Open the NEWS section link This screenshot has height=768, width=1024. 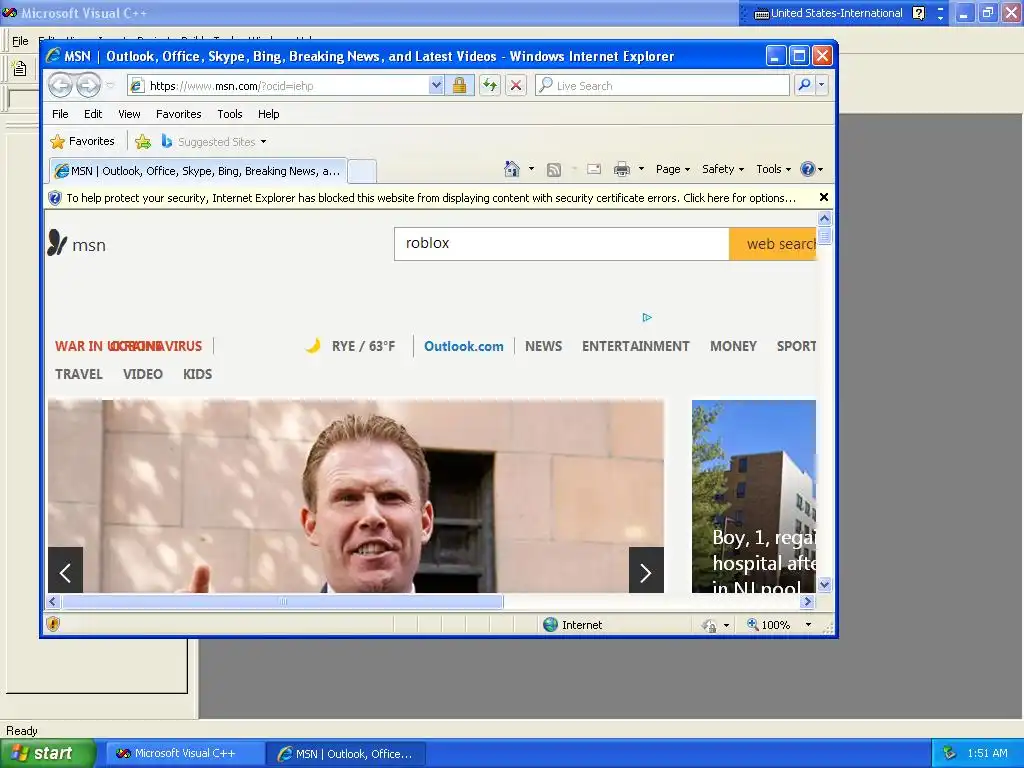pyautogui.click(x=543, y=346)
